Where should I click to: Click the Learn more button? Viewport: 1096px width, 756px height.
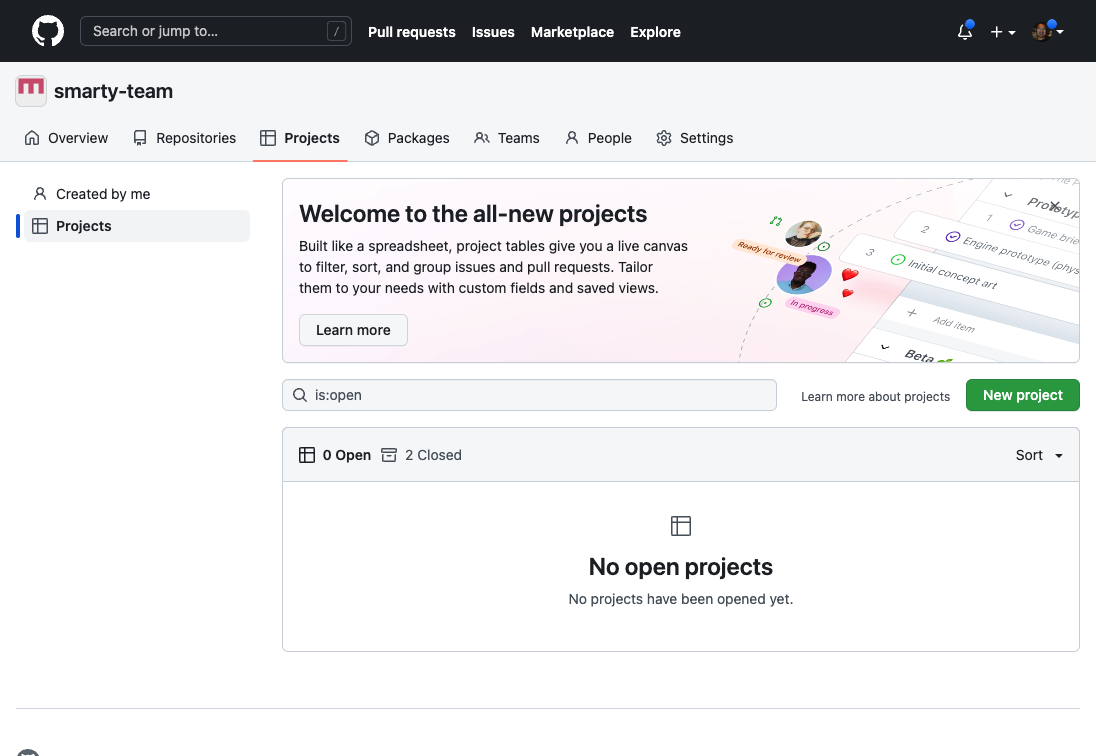(353, 330)
